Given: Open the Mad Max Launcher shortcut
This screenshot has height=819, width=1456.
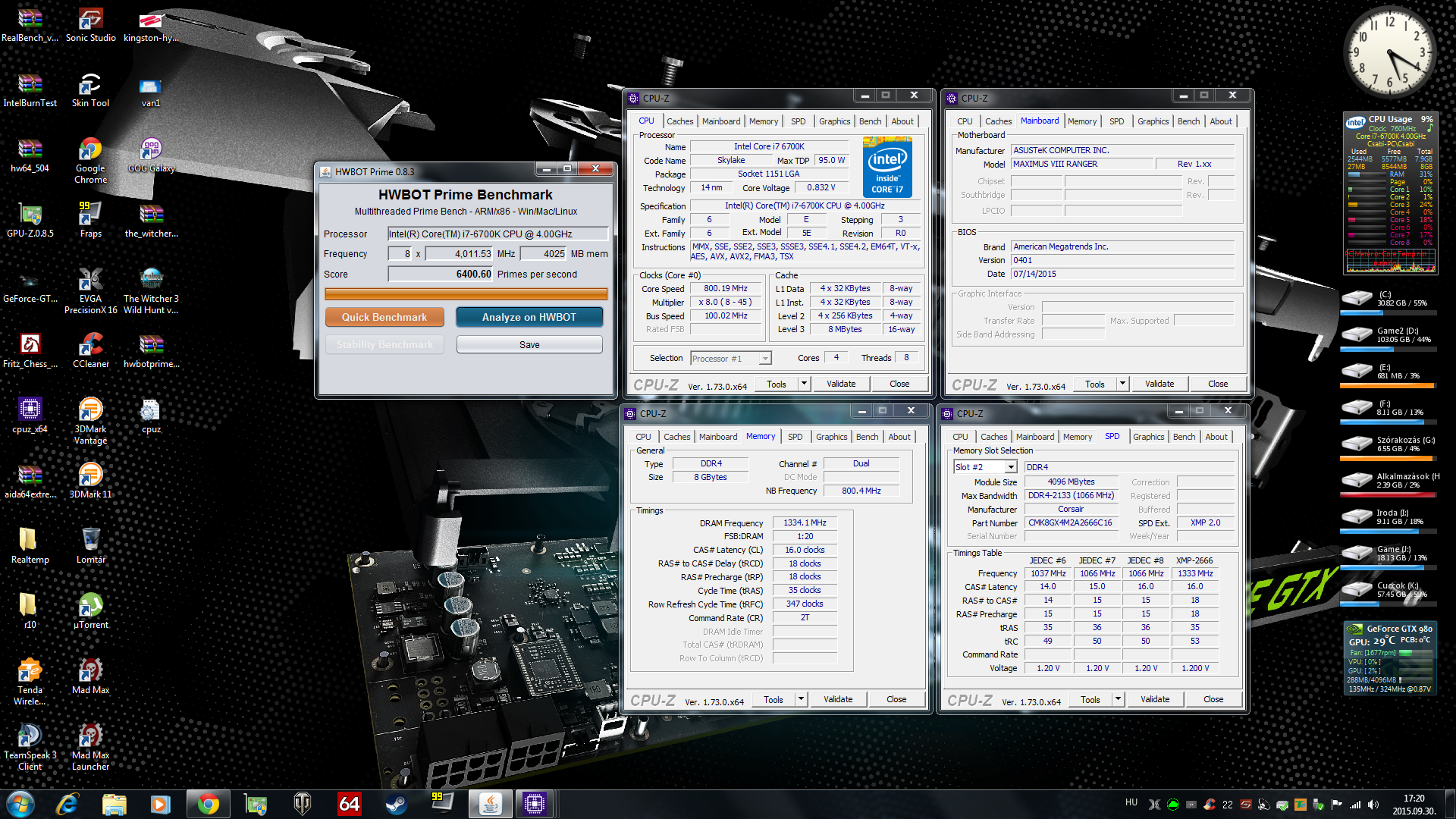Looking at the screenshot, I should (x=90, y=748).
